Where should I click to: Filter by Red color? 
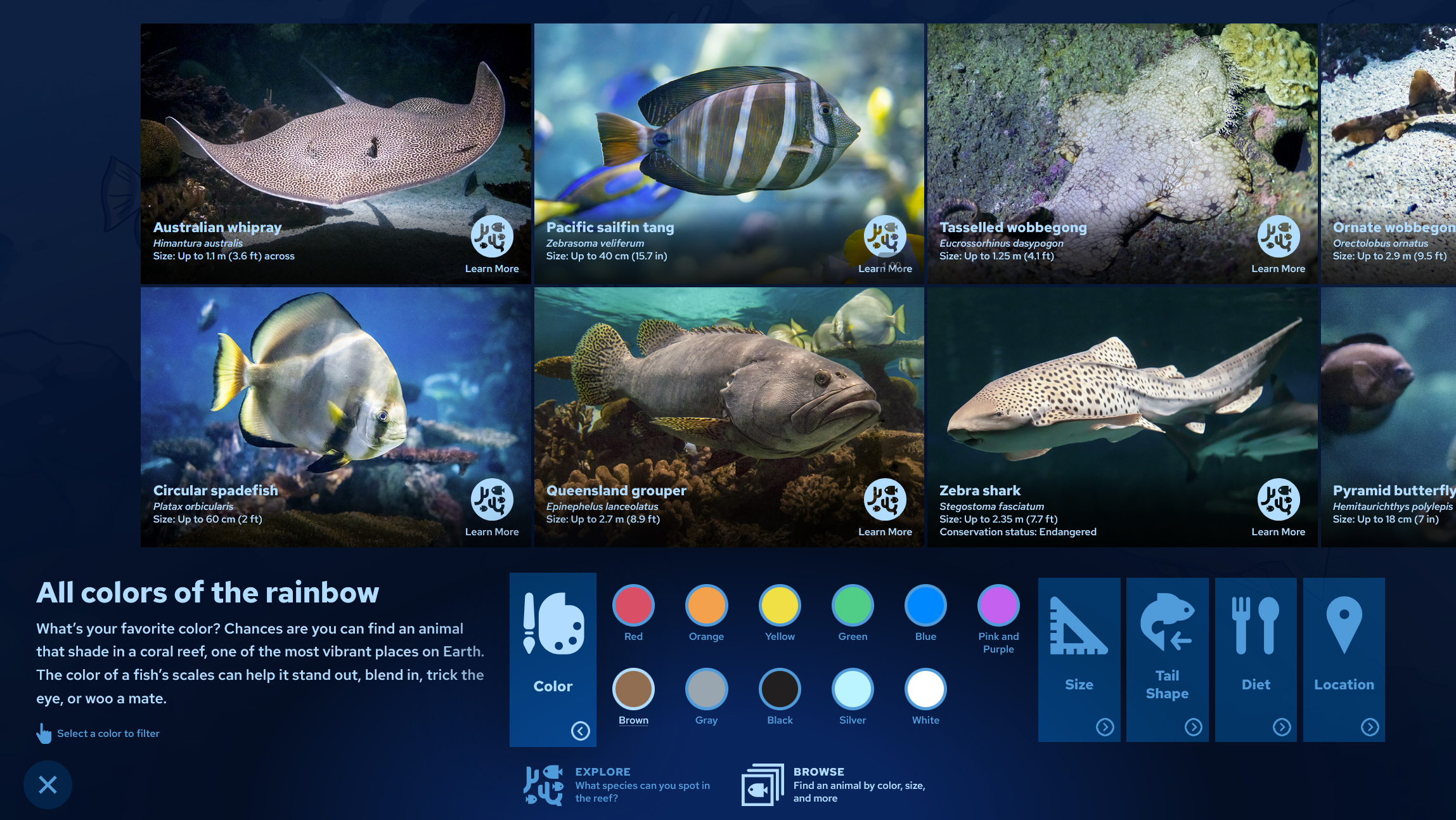point(633,605)
